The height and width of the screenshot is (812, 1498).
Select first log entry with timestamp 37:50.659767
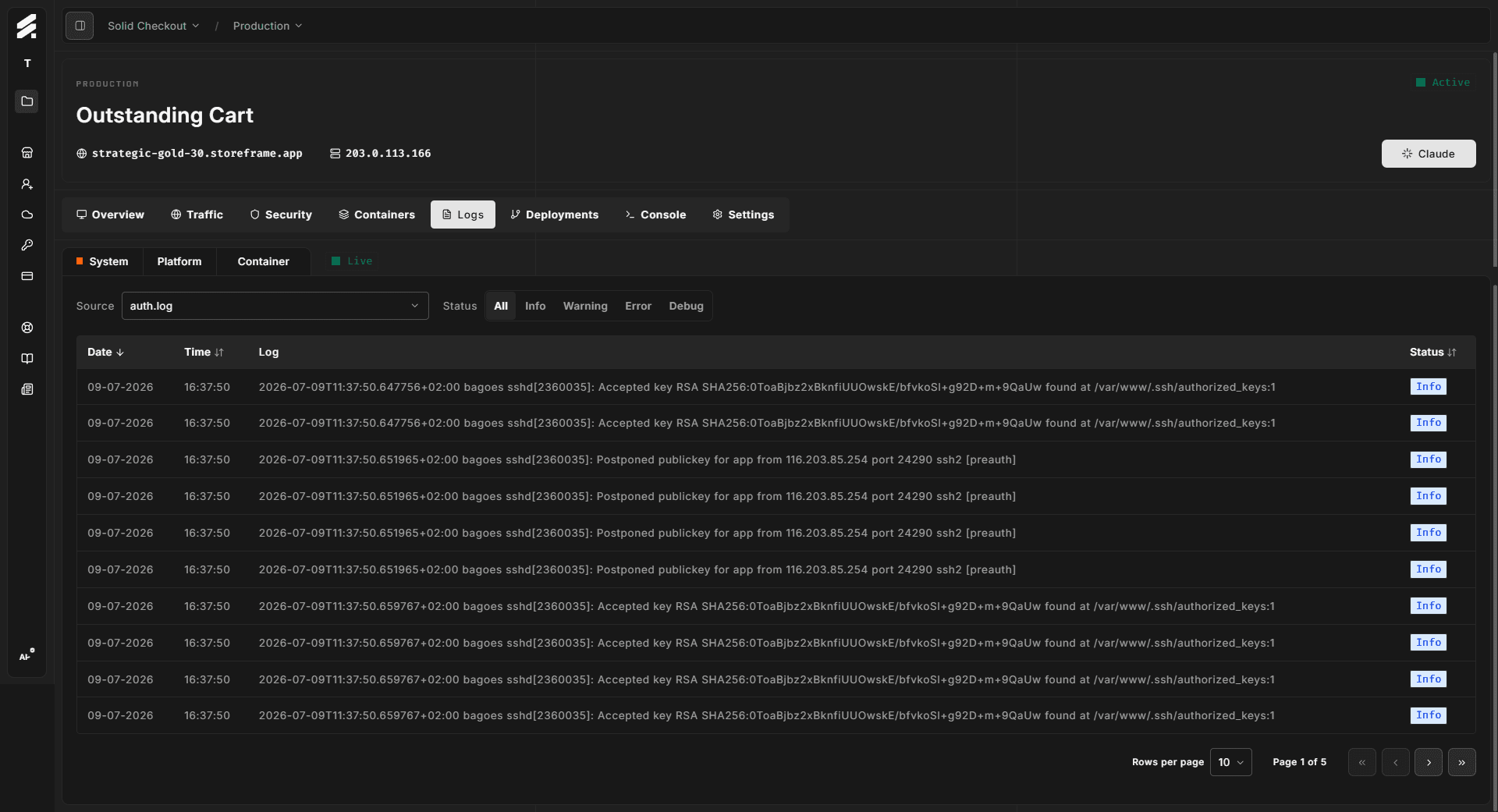776,606
